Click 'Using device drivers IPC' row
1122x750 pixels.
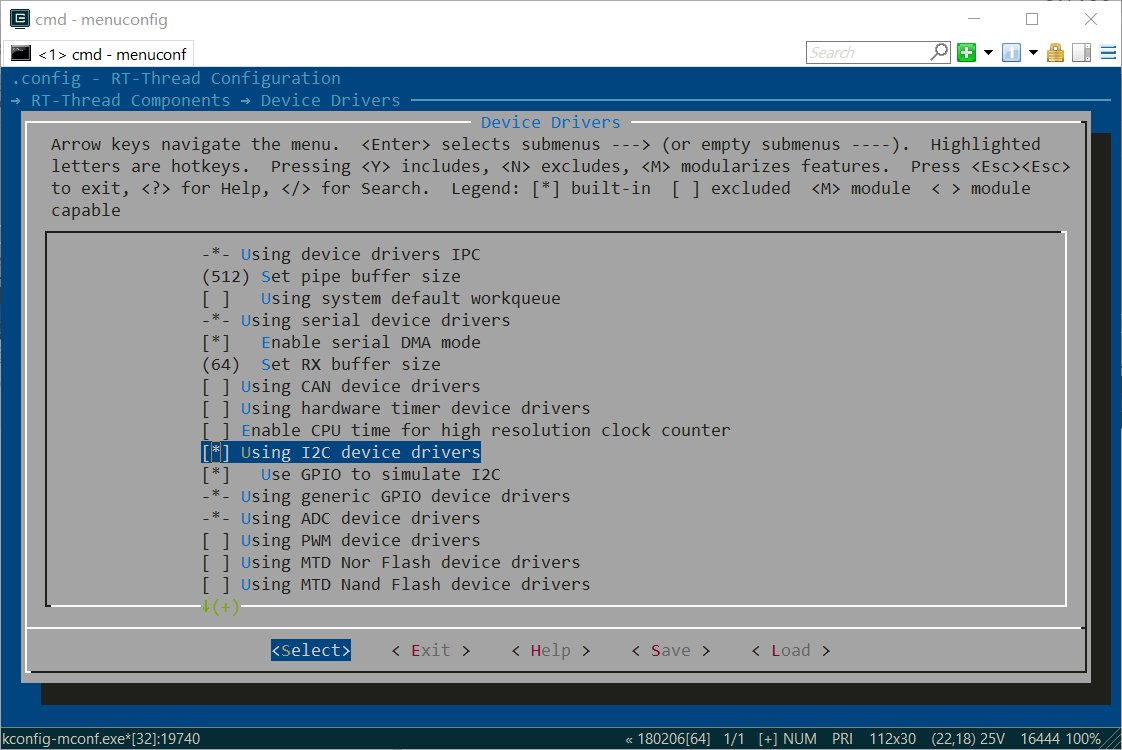pos(341,255)
